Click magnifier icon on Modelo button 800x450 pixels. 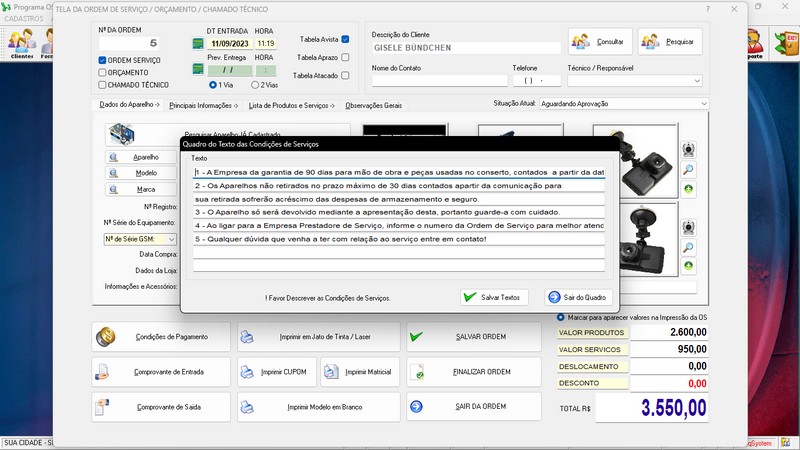pyautogui.click(x=114, y=173)
